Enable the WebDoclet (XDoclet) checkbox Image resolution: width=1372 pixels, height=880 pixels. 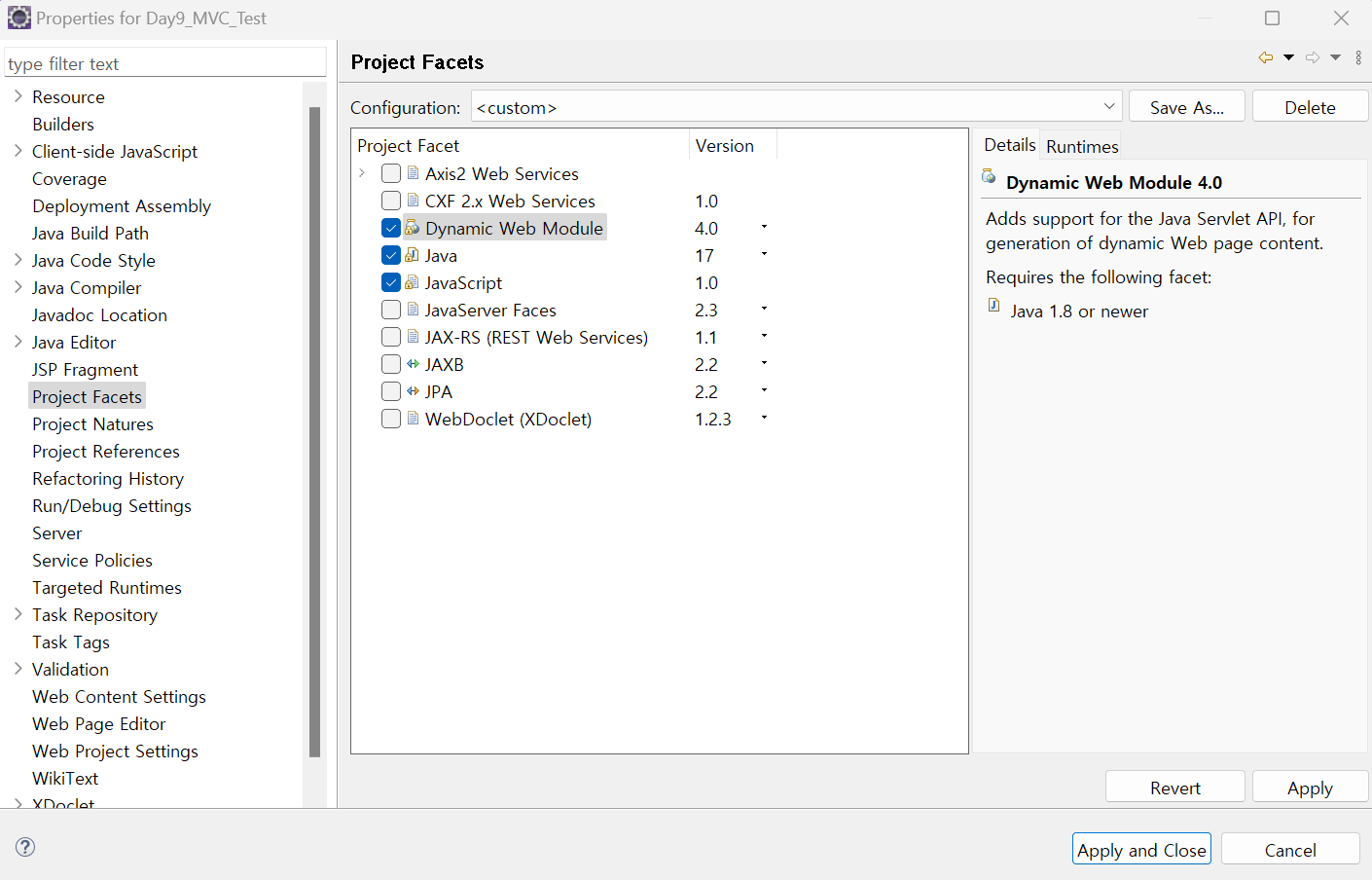pyautogui.click(x=391, y=419)
